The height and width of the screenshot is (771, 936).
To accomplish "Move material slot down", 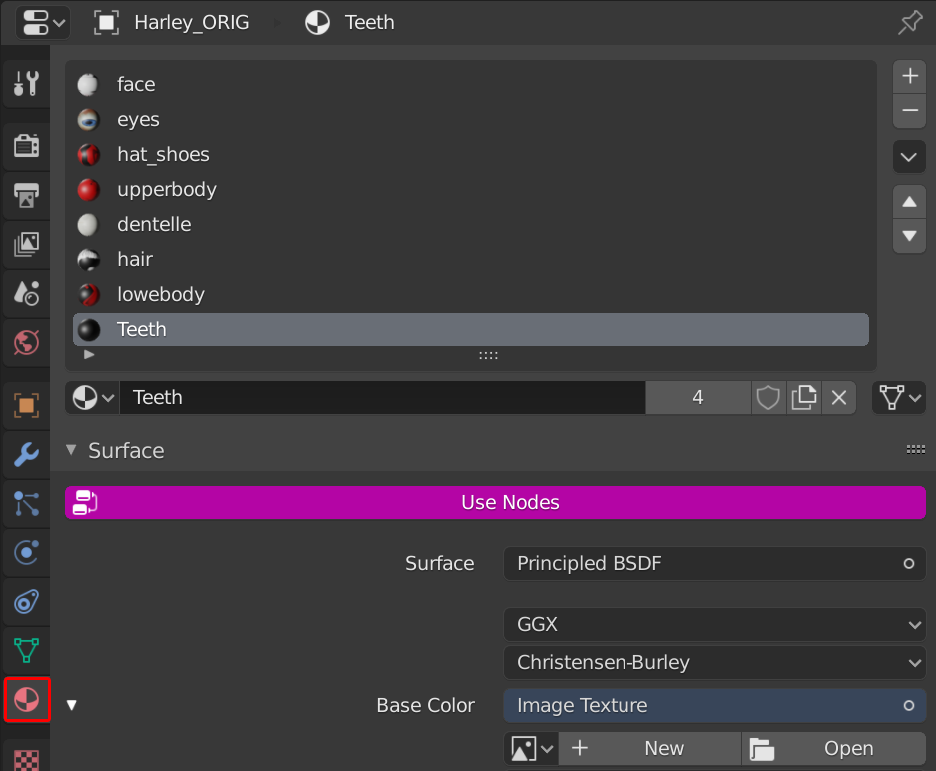I will coord(909,236).
